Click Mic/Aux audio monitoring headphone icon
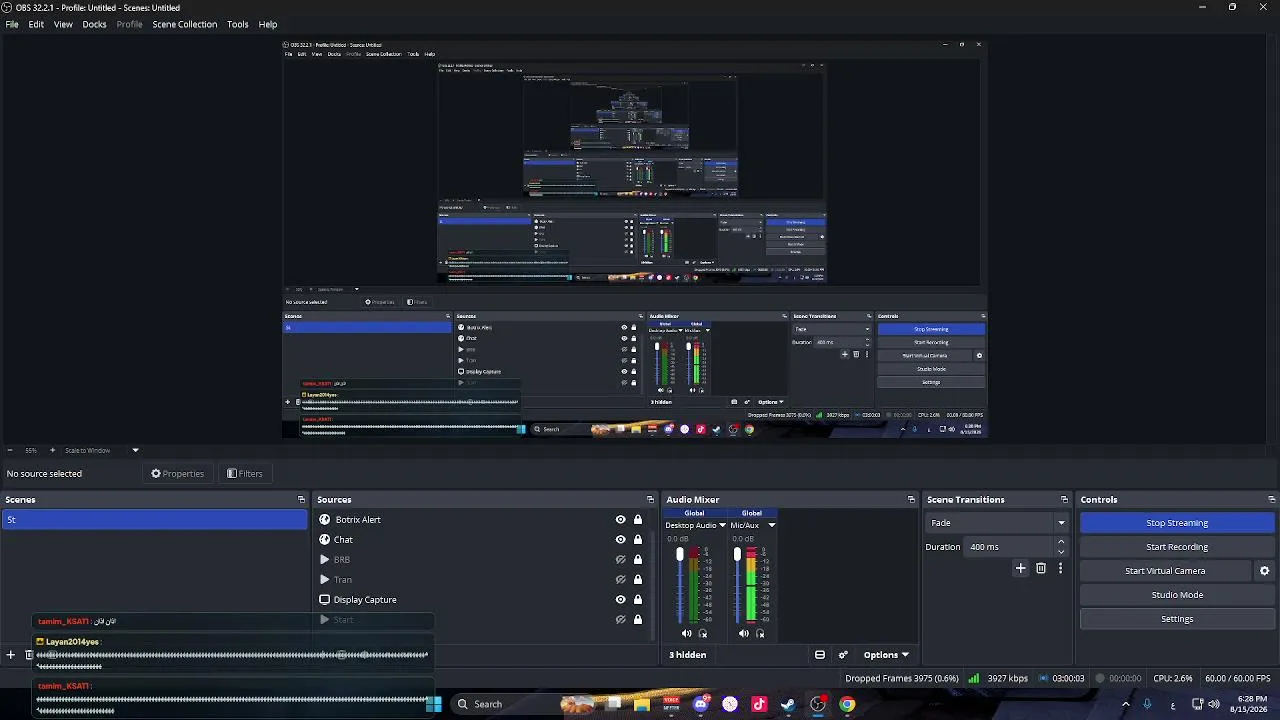 coord(759,633)
